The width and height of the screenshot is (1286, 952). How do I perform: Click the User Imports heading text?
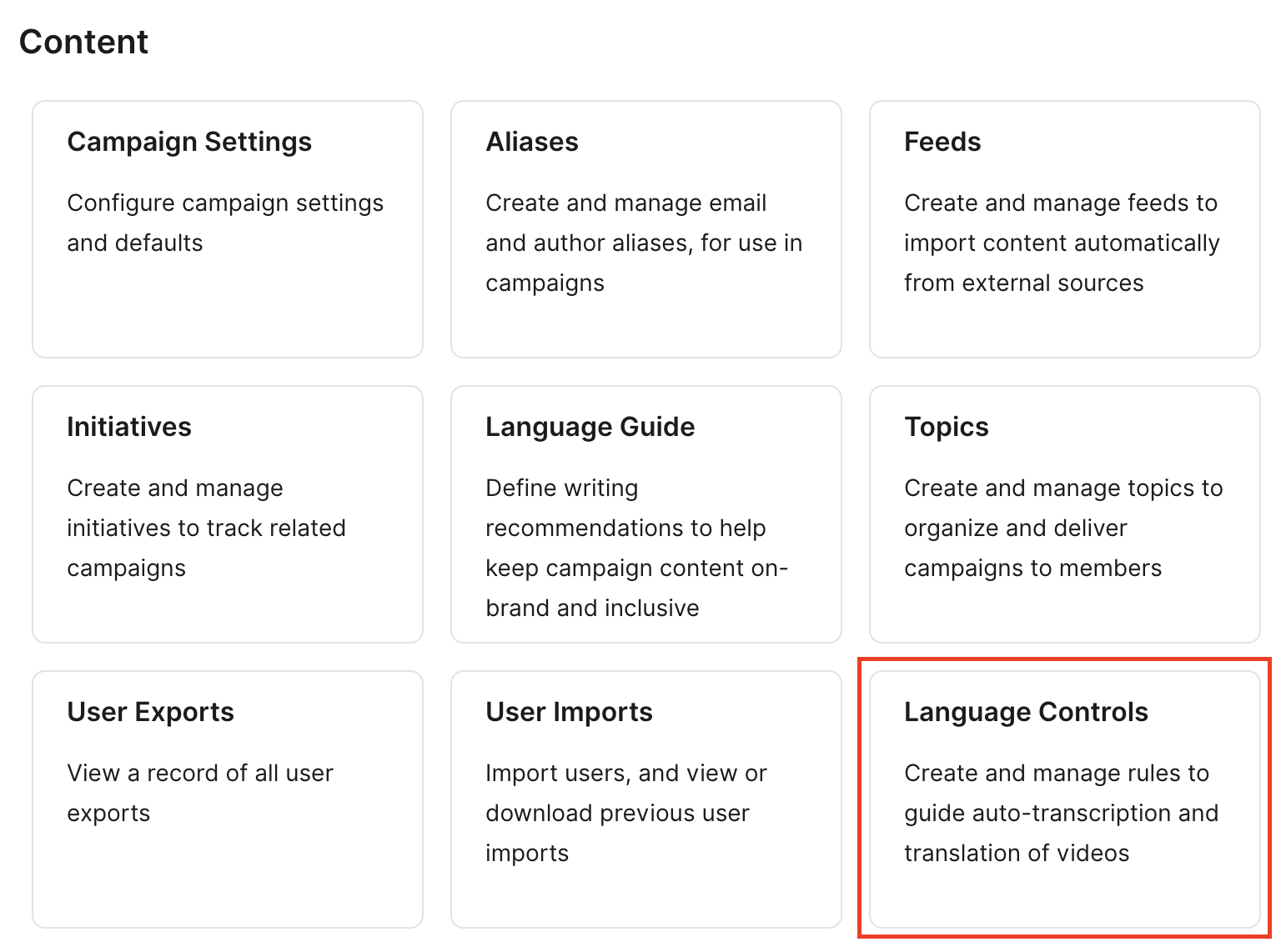click(x=569, y=712)
